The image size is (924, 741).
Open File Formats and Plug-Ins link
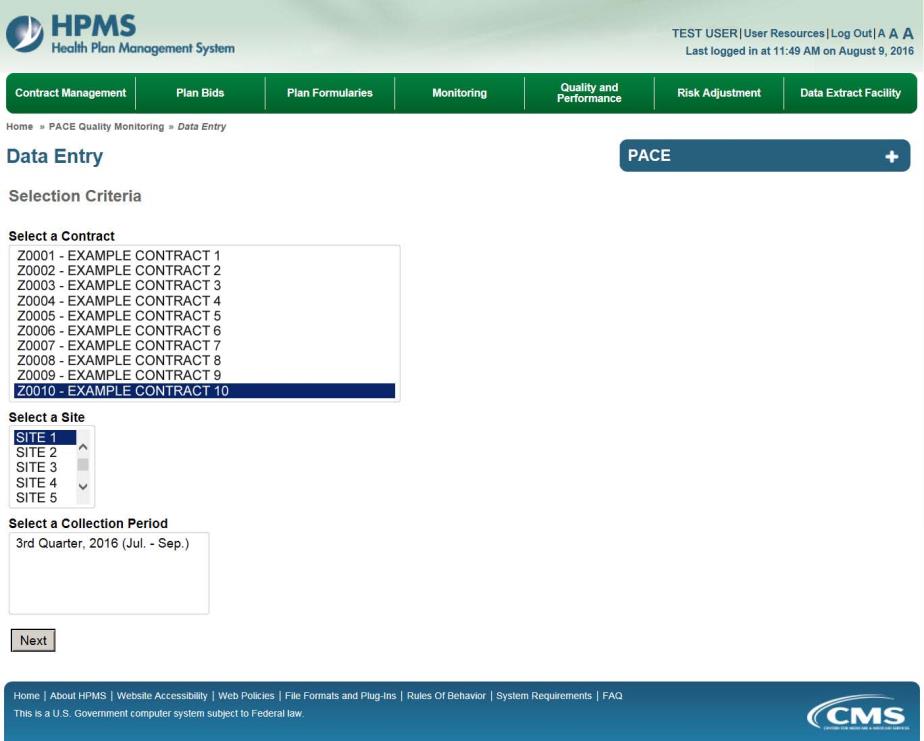[x=341, y=696]
